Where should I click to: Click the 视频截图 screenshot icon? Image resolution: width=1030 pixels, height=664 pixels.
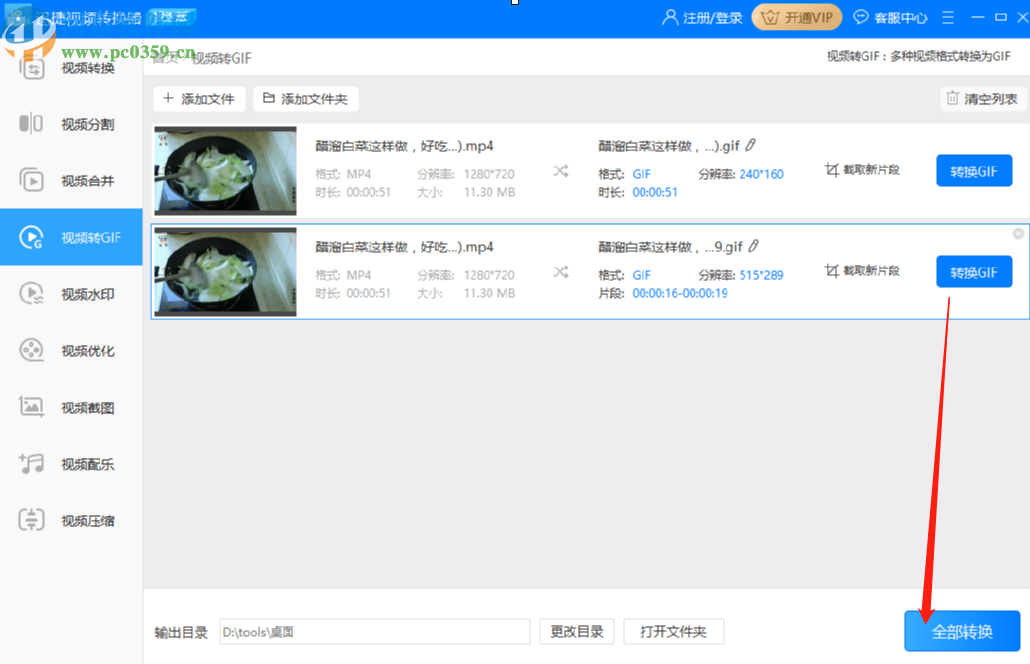pos(31,407)
